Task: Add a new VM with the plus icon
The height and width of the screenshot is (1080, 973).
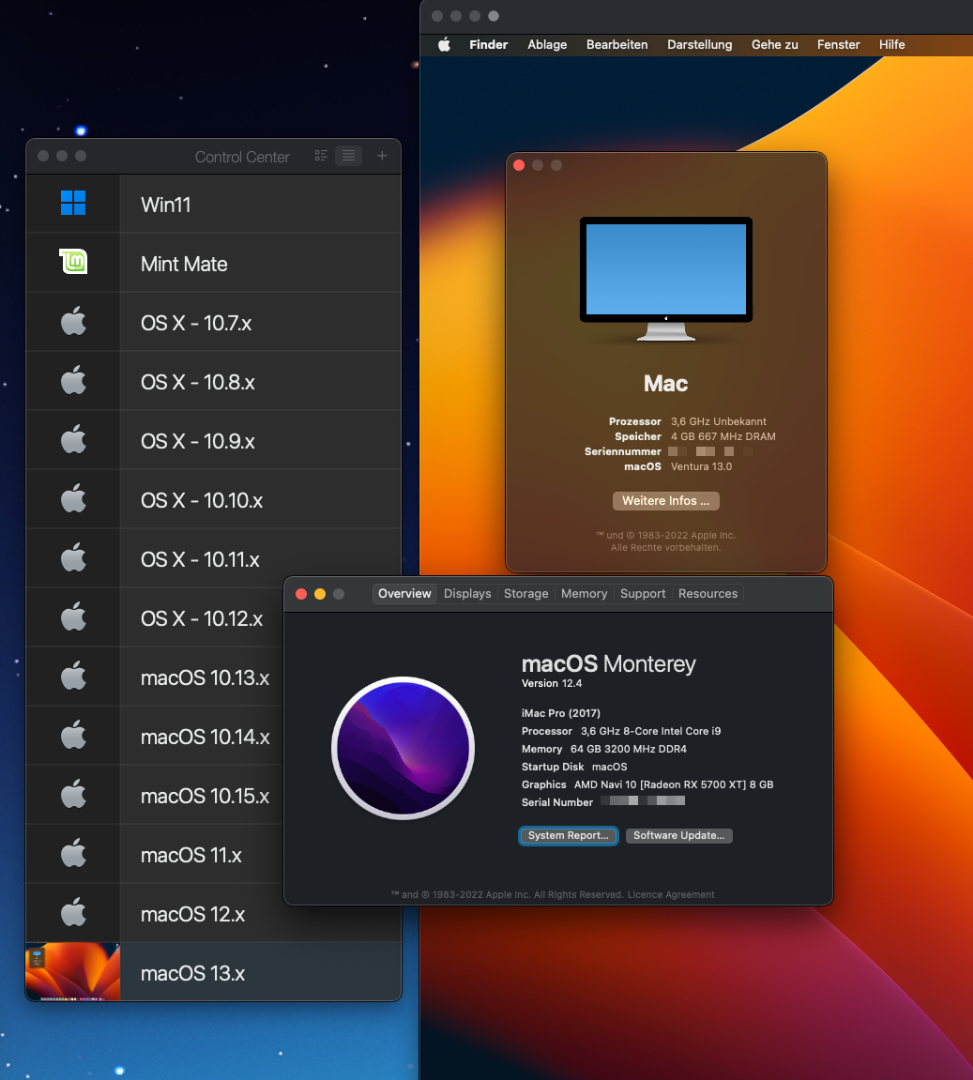Action: [381, 156]
